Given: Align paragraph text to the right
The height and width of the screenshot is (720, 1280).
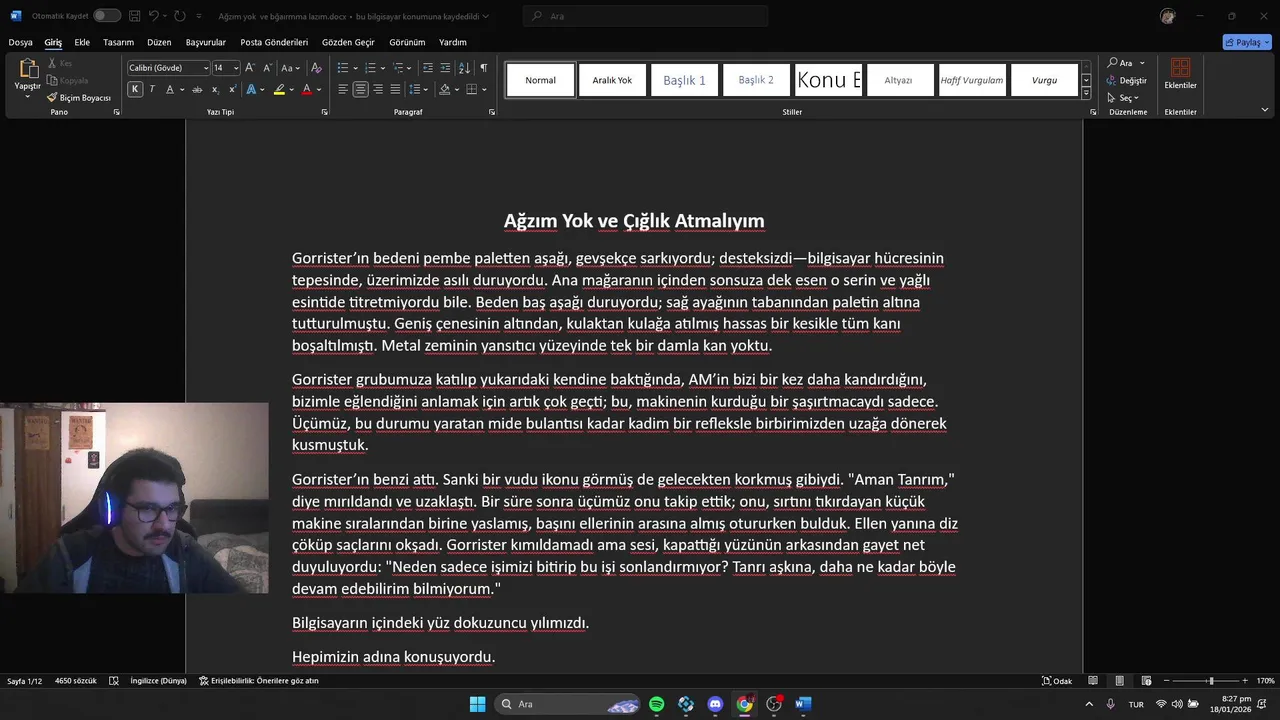Looking at the screenshot, I should tap(378, 89).
